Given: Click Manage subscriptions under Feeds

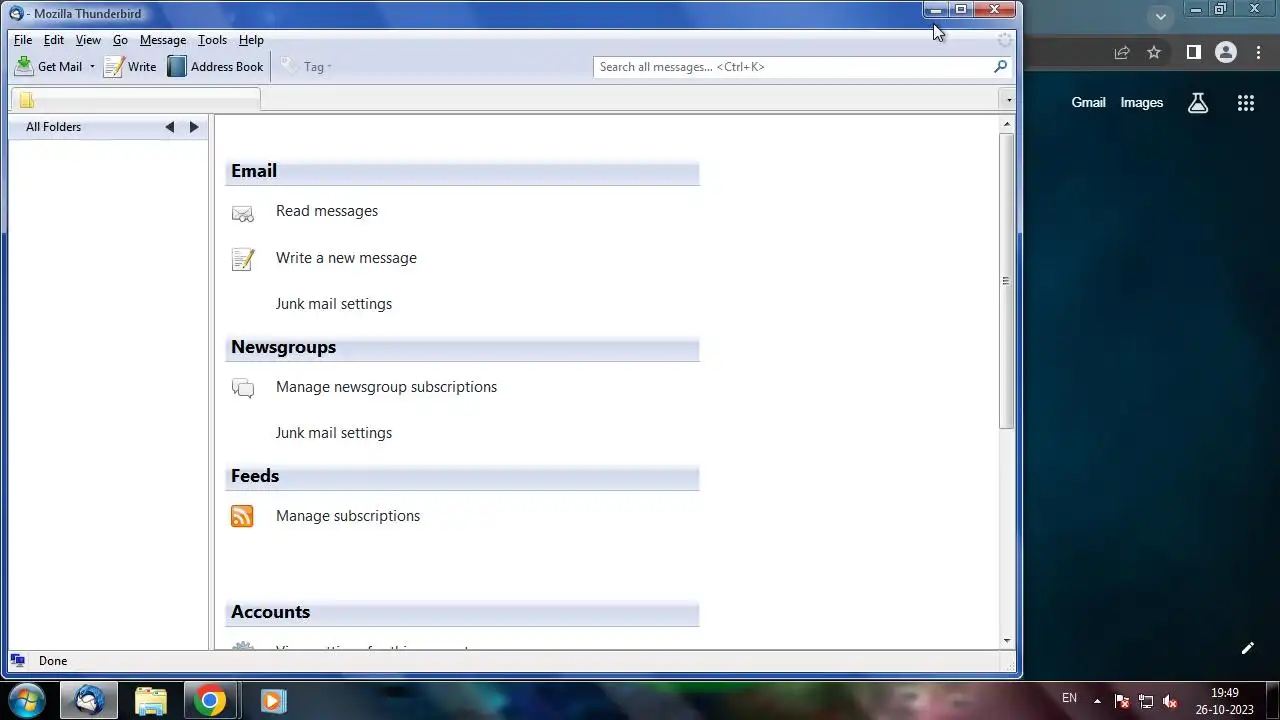Looking at the screenshot, I should click(x=348, y=516).
